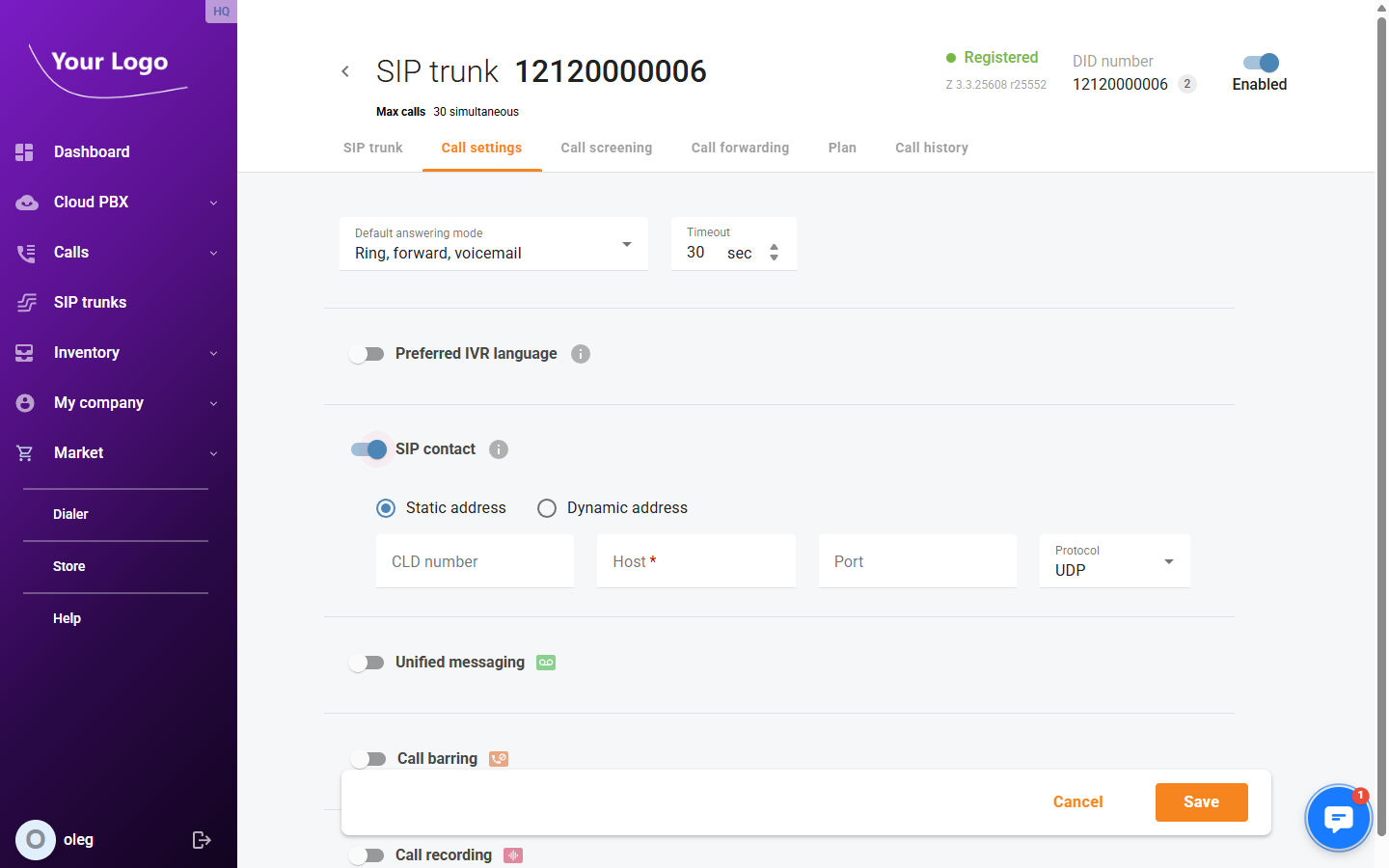Click the Save button
This screenshot has height=868, width=1389.
pos(1201,801)
